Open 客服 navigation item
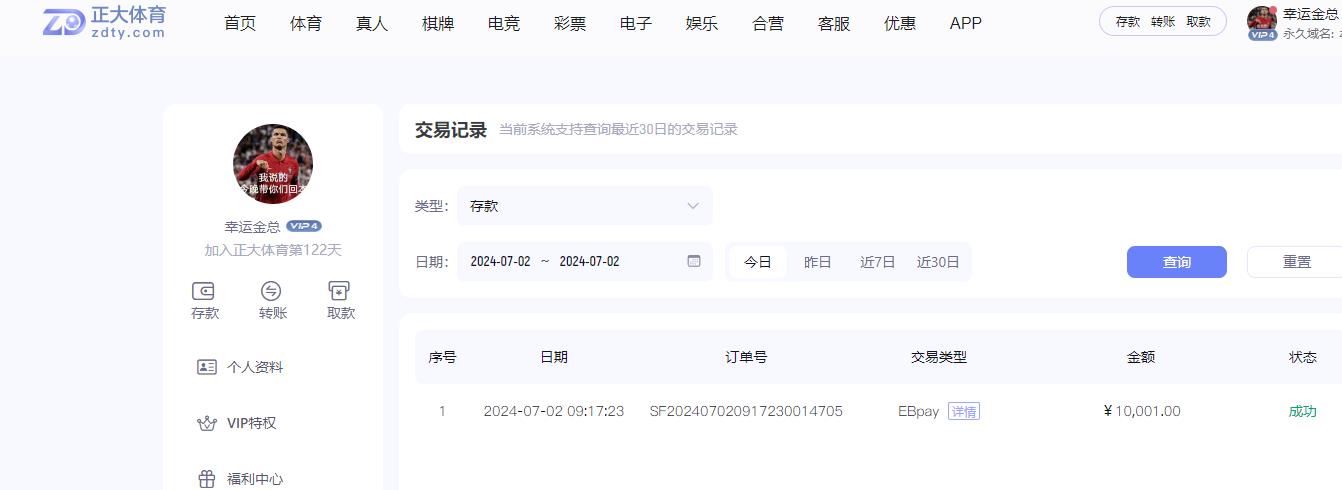This screenshot has width=1342, height=490. pos(834,23)
